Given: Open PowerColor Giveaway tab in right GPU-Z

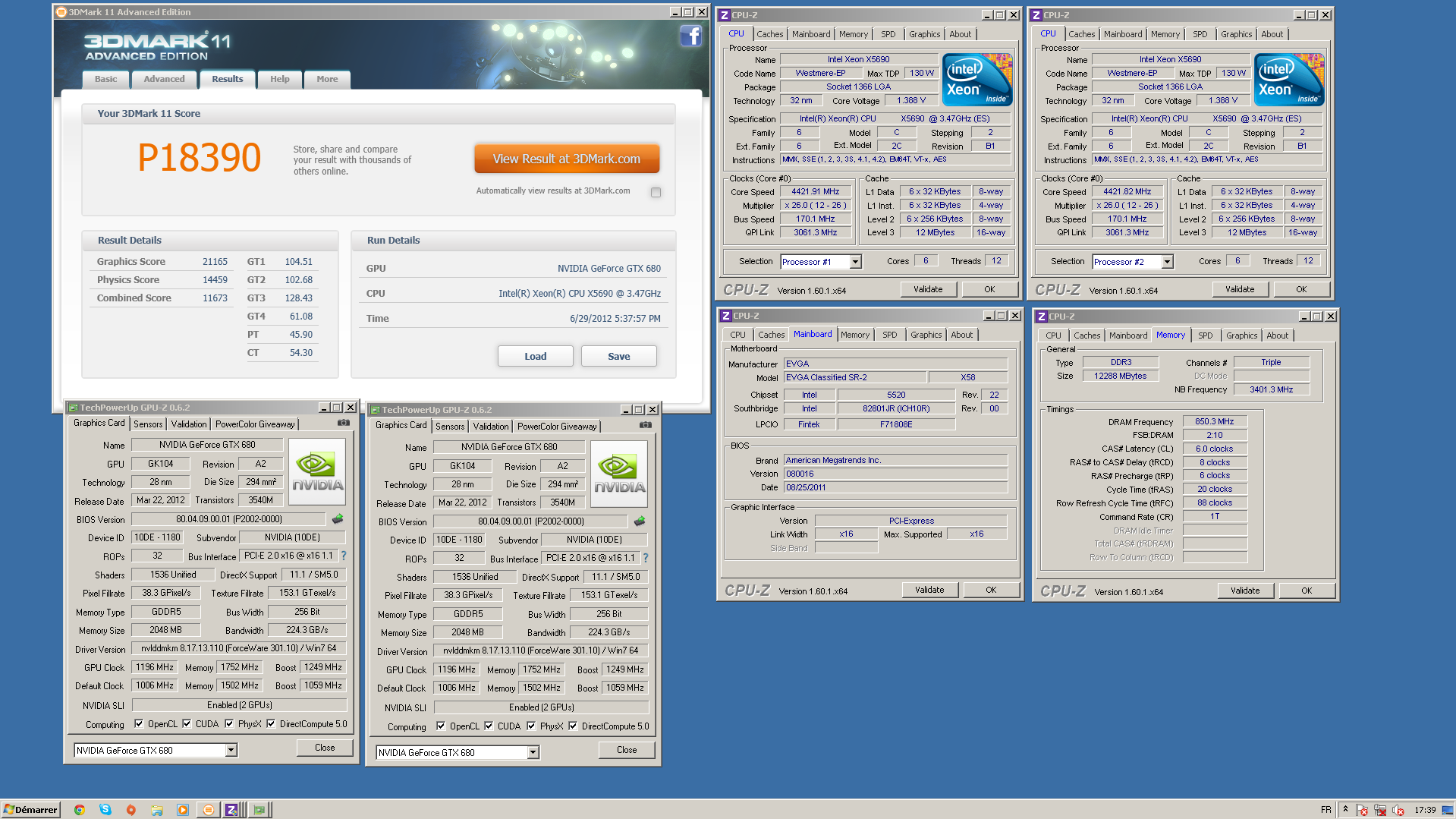Looking at the screenshot, I should (557, 427).
